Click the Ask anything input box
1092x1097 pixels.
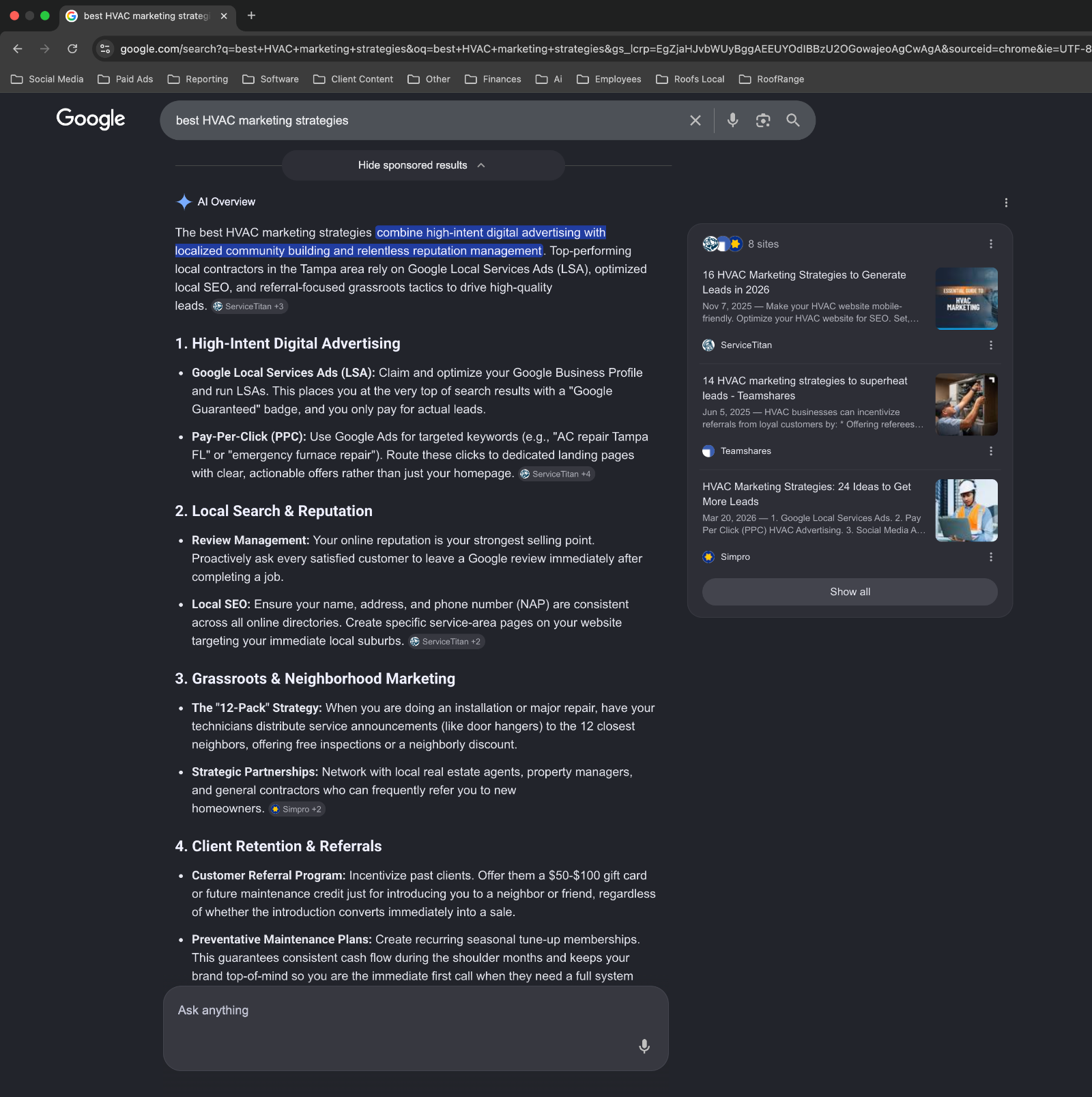click(x=416, y=1028)
